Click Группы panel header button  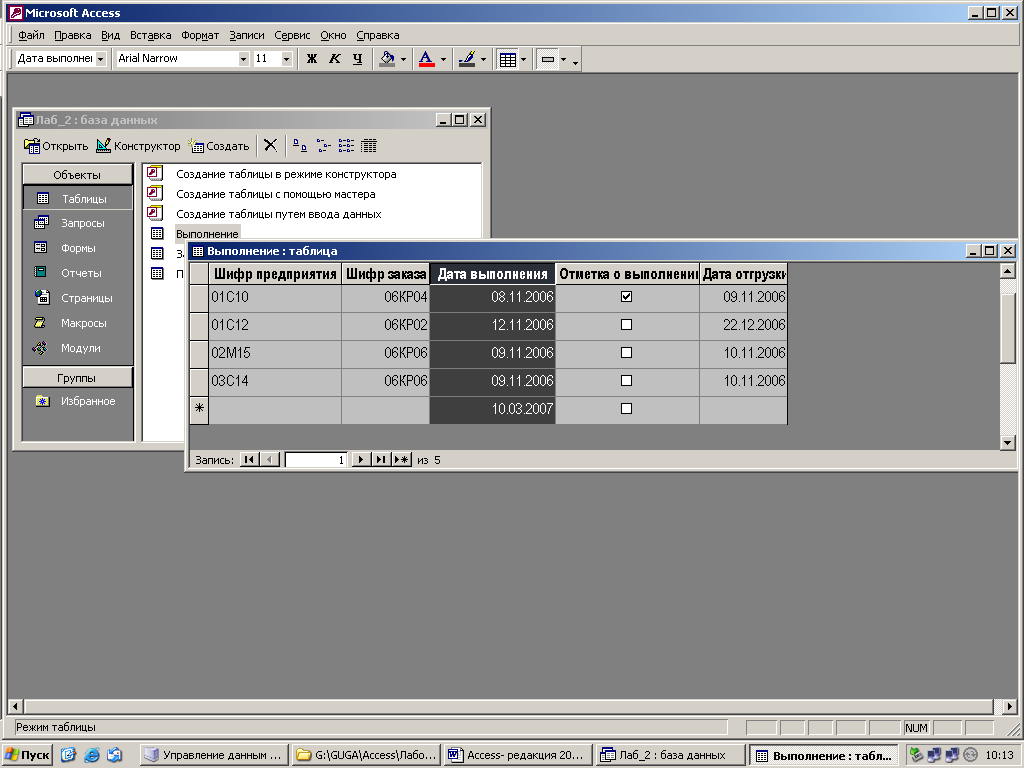click(x=77, y=377)
